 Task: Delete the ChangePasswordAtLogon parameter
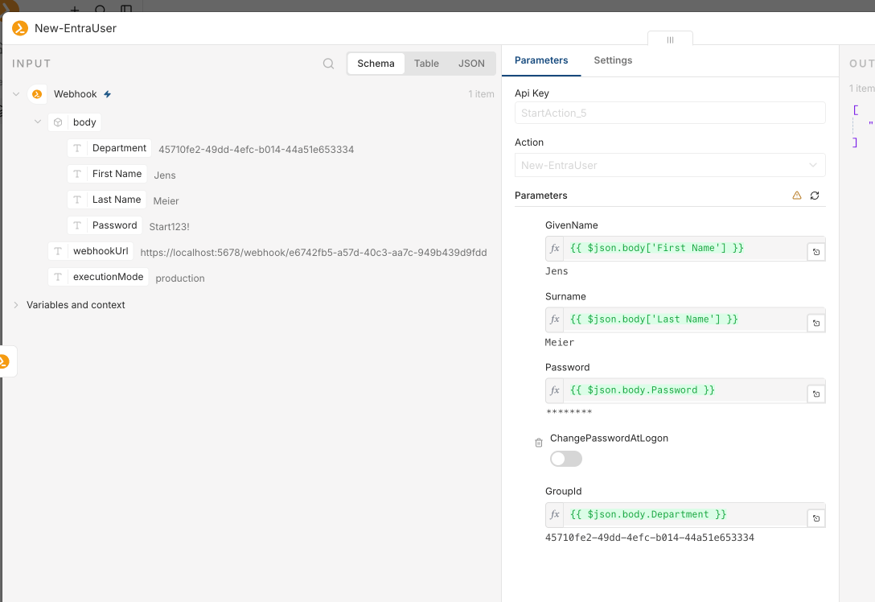tap(539, 442)
